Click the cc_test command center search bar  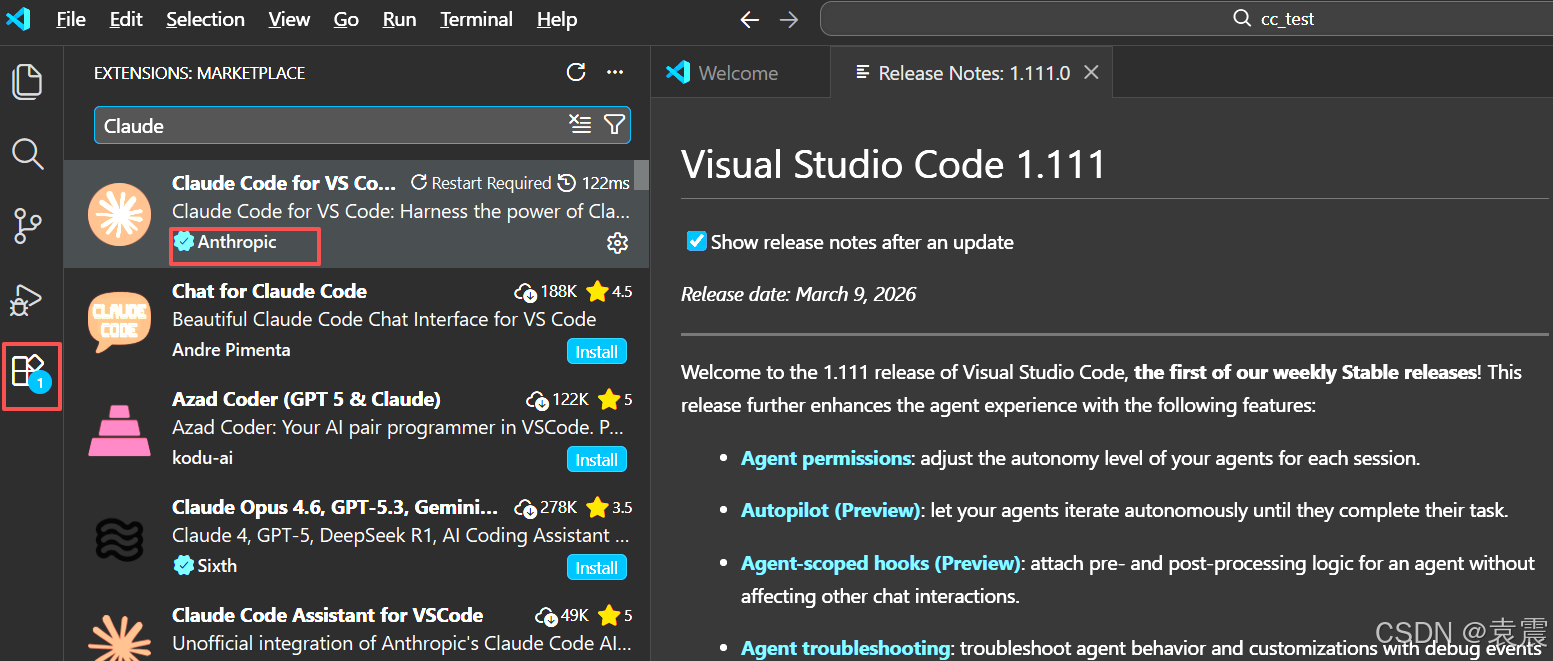click(x=1186, y=19)
